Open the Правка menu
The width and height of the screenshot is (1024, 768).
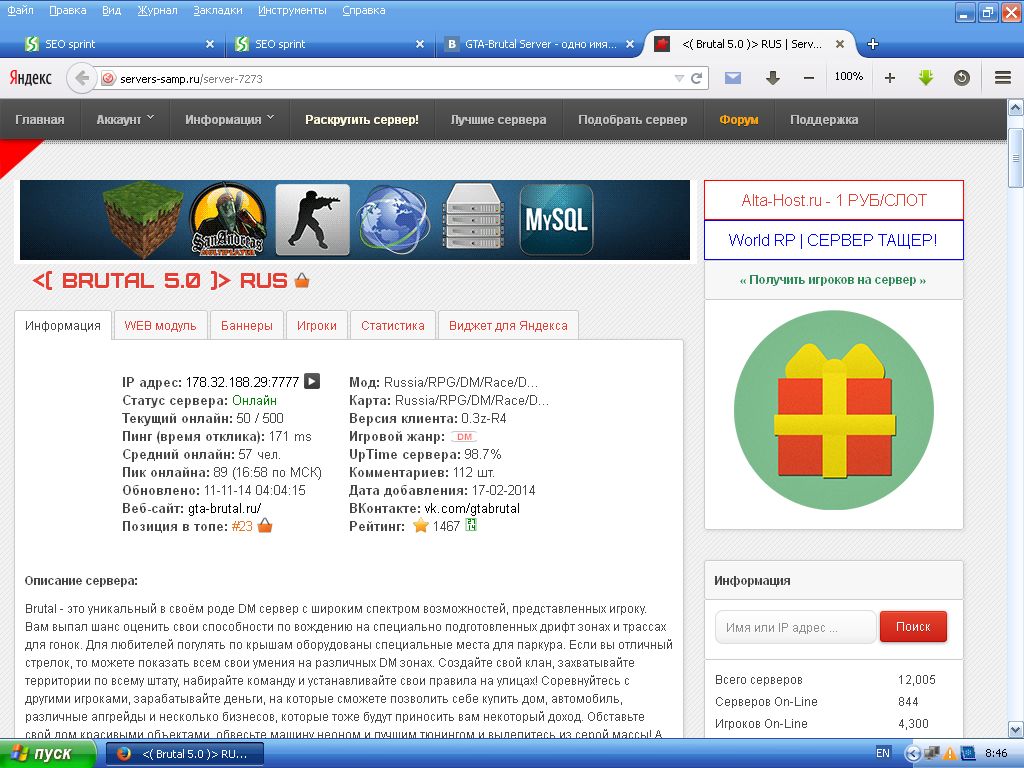point(67,10)
